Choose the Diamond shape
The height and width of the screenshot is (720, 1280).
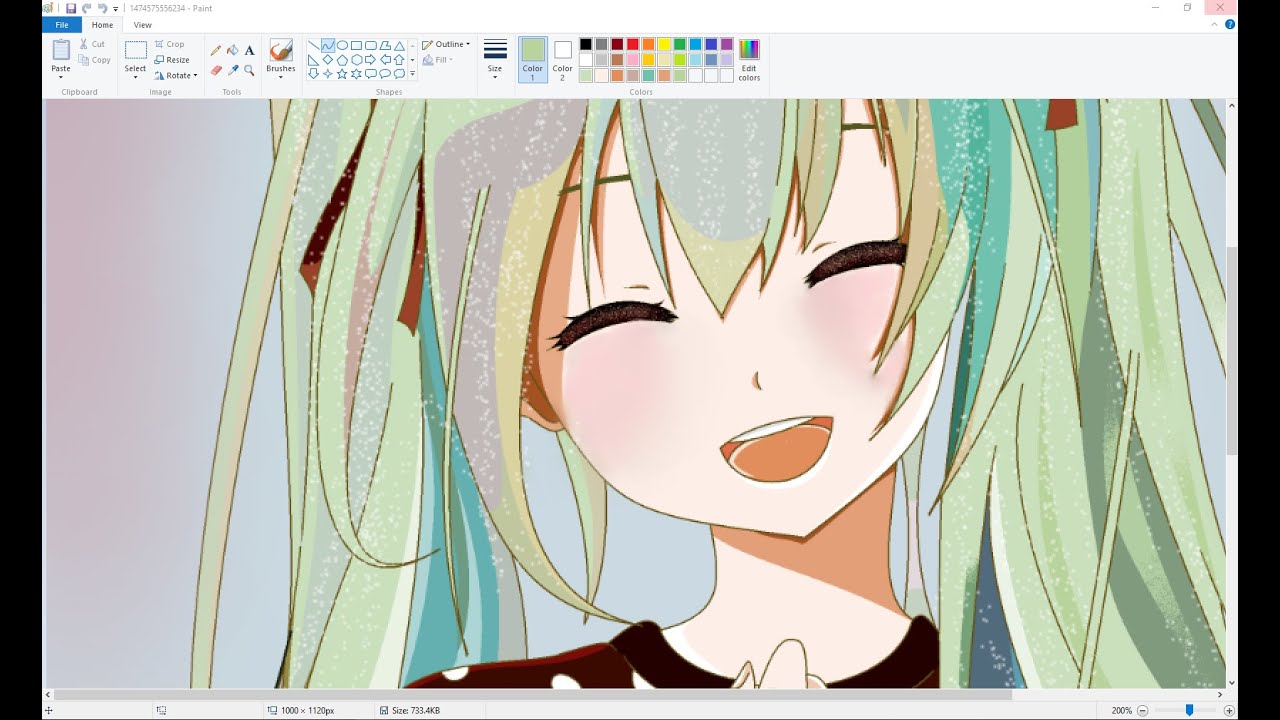(x=328, y=60)
